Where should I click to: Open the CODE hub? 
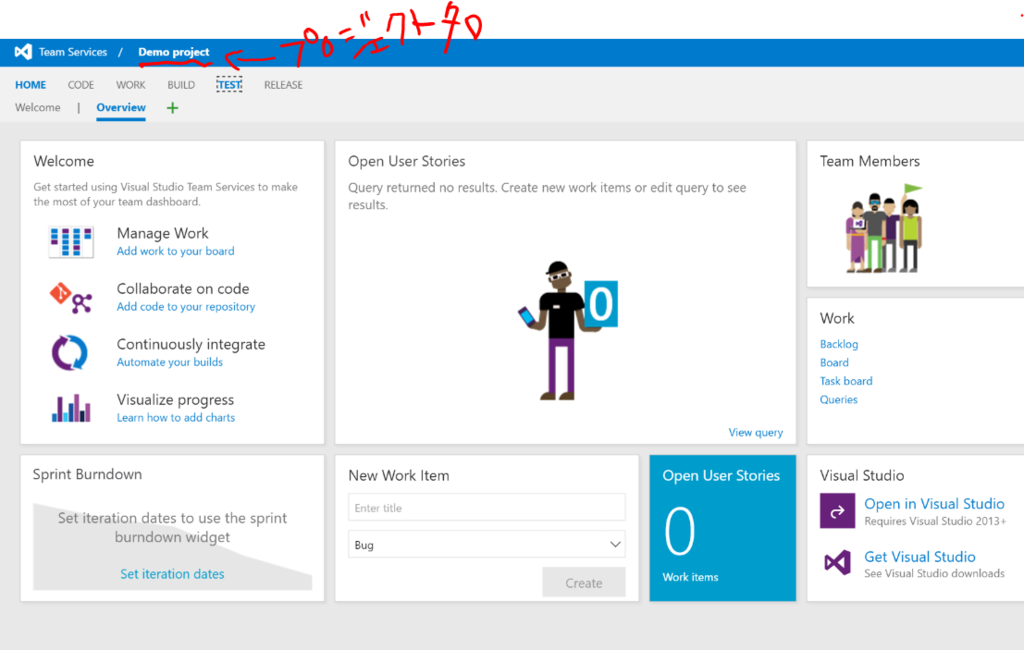[x=81, y=85]
